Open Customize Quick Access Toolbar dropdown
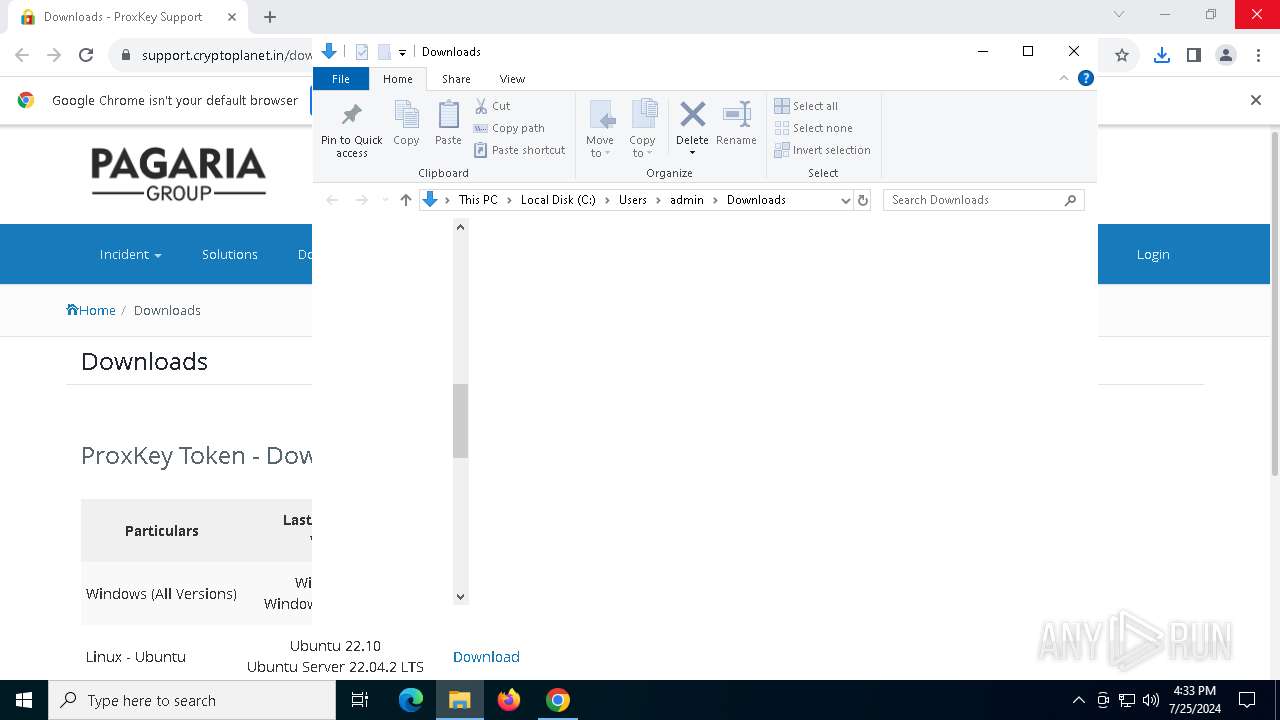This screenshot has height=720, width=1280. (402, 52)
